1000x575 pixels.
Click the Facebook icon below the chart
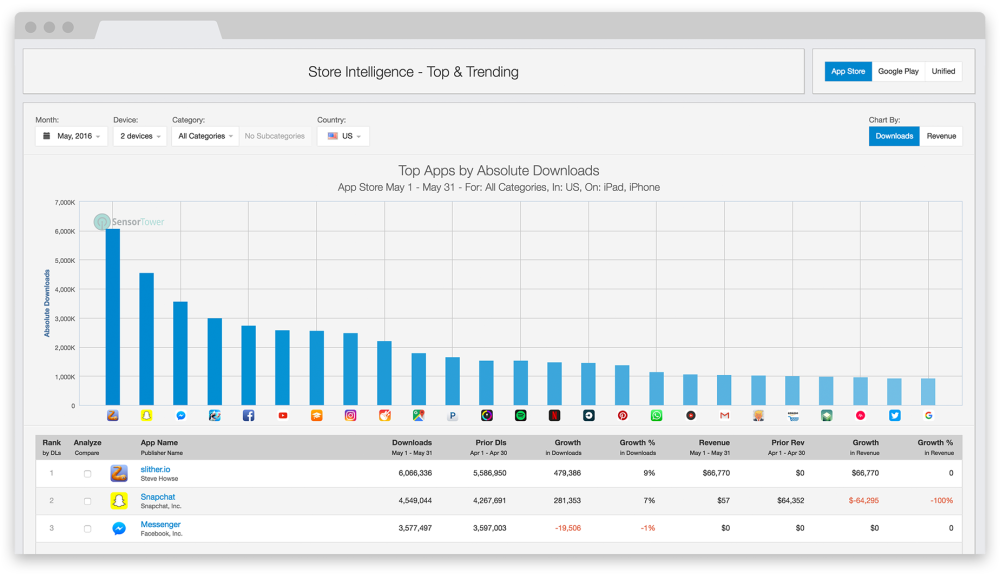[x=248, y=415]
